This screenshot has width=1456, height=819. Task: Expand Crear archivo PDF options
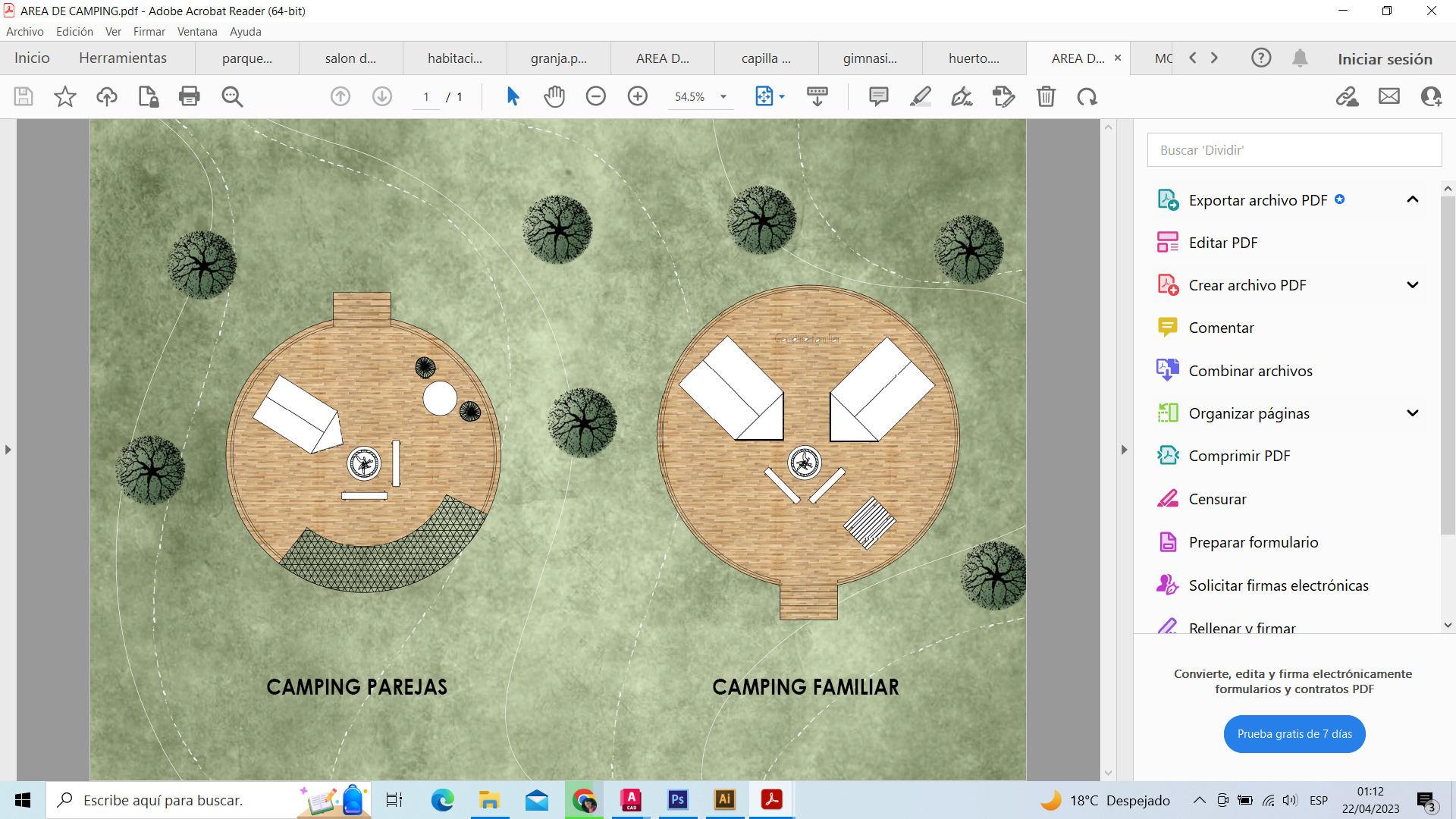pos(1412,285)
